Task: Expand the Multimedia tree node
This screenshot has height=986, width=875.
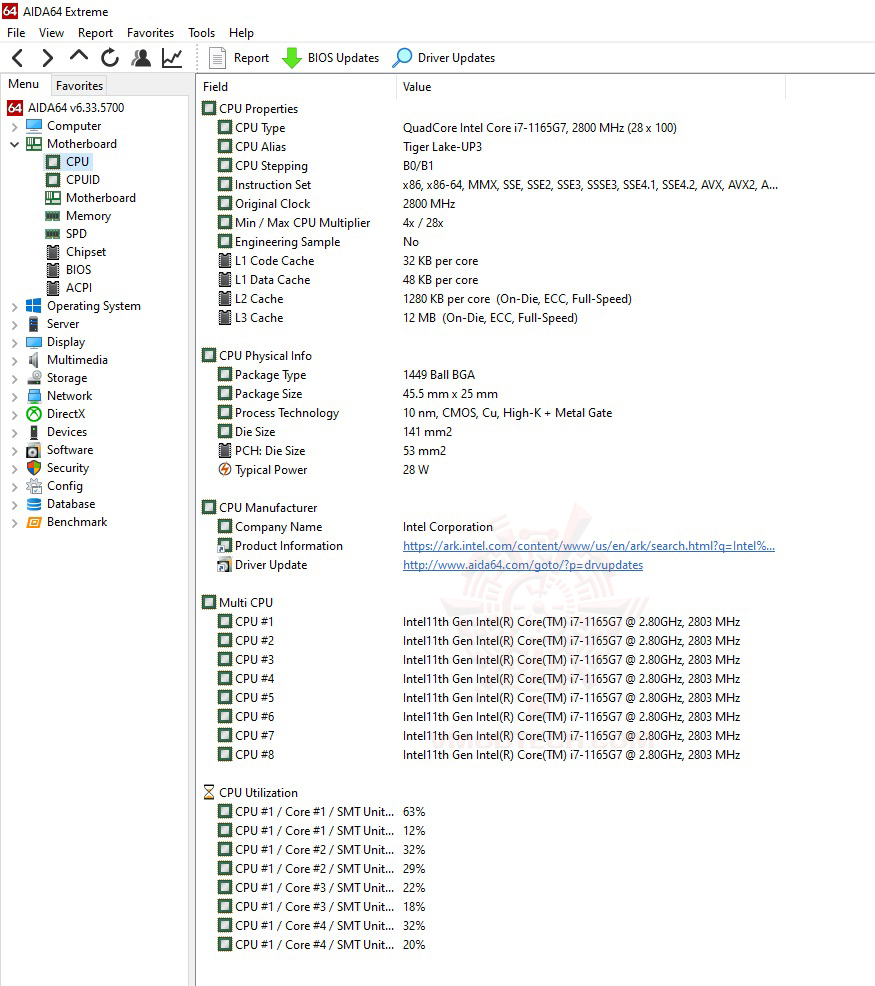Action: click(x=14, y=360)
